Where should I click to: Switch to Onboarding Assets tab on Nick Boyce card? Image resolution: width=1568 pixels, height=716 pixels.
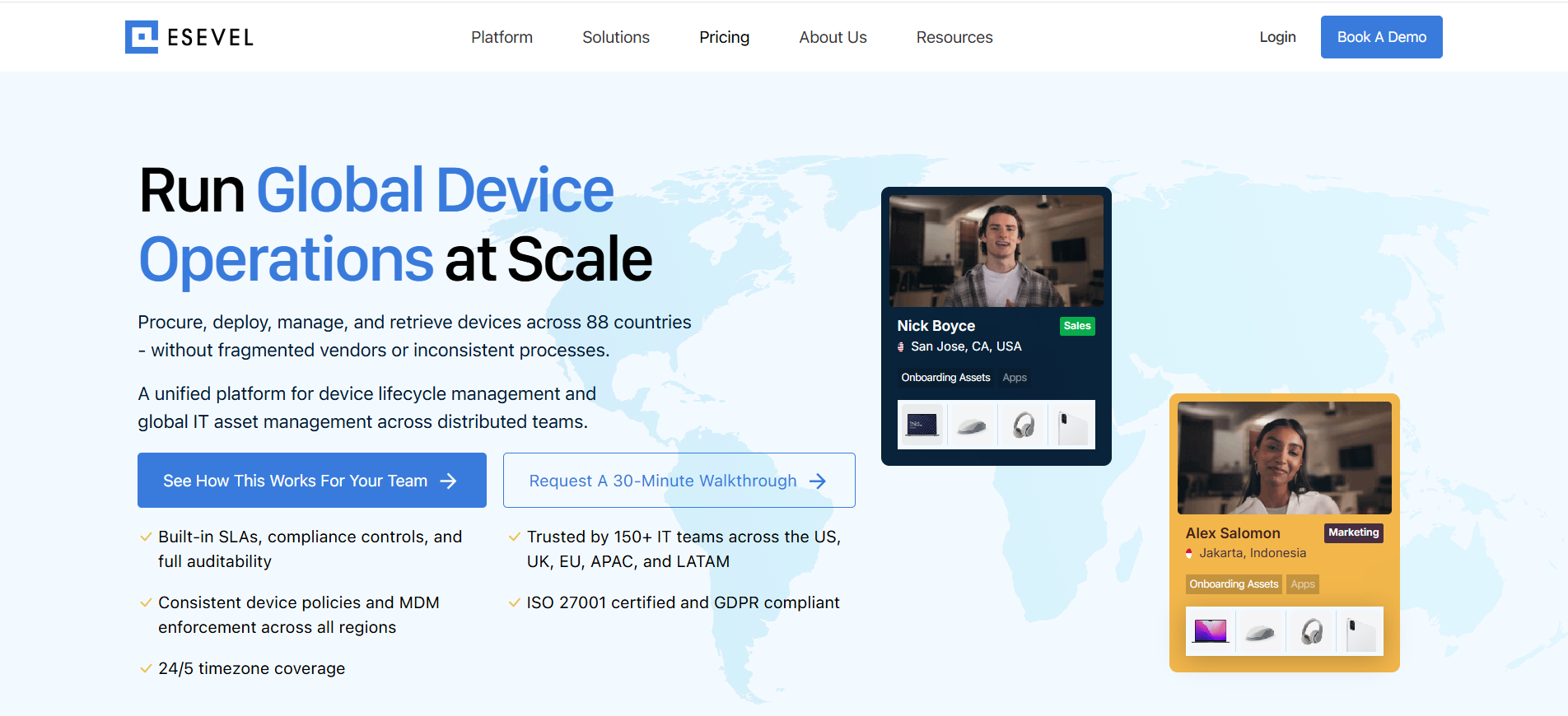click(x=945, y=378)
